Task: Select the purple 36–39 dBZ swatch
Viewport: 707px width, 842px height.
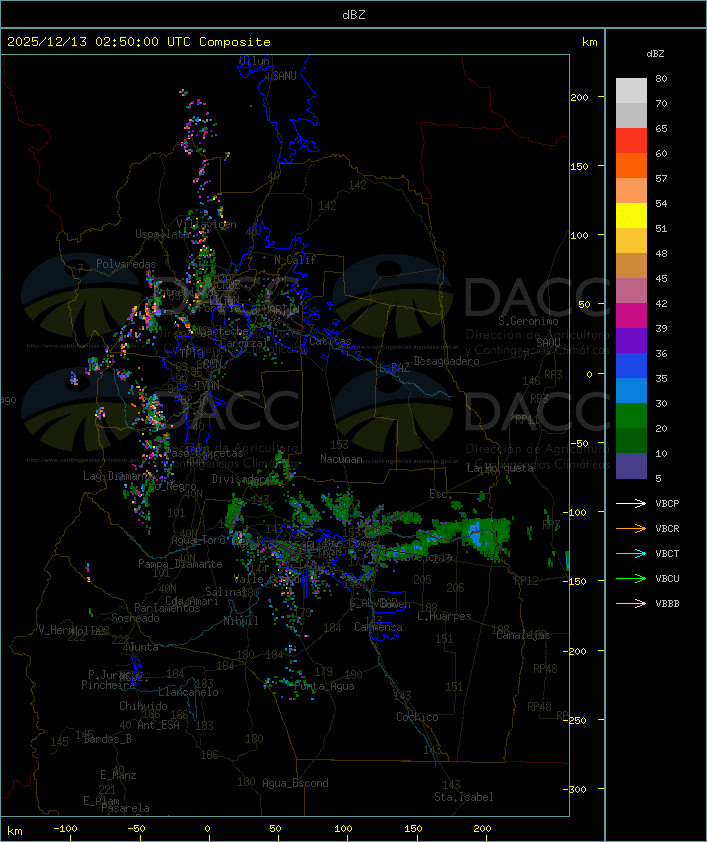Action: [631, 340]
